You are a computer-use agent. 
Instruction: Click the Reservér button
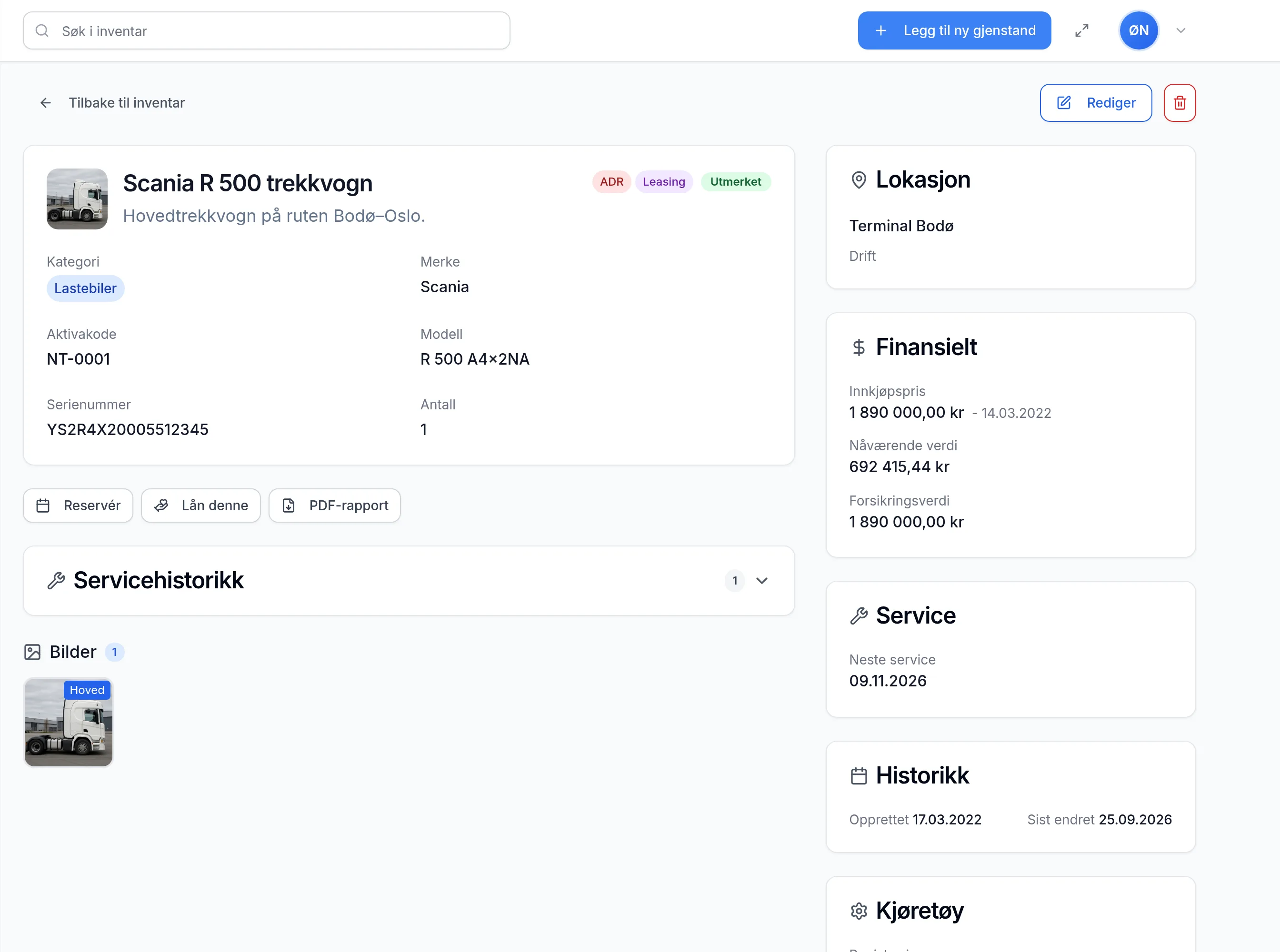click(x=78, y=506)
